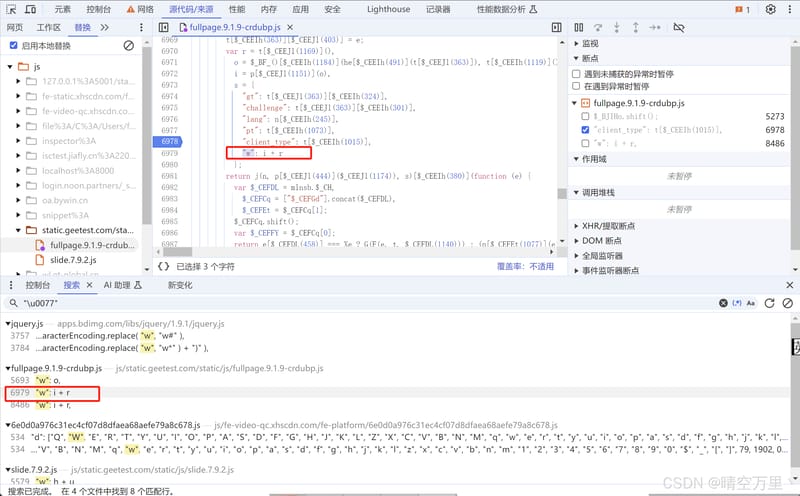
Task: Close the bottom drawer panel
Action: (790, 285)
